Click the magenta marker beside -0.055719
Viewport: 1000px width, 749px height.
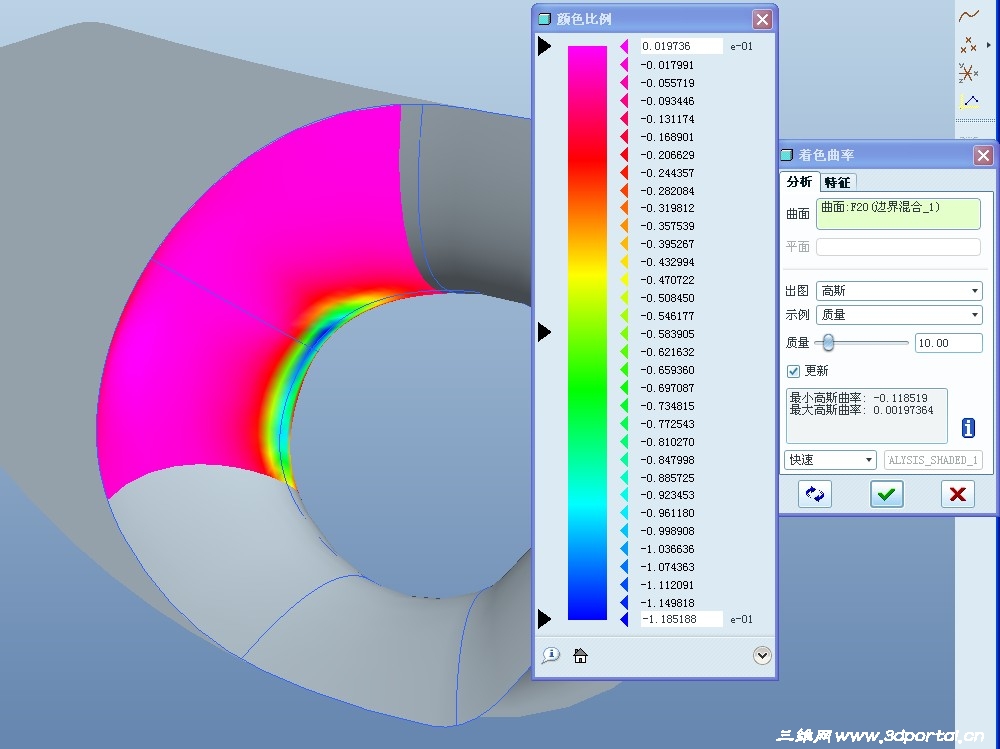[x=624, y=83]
